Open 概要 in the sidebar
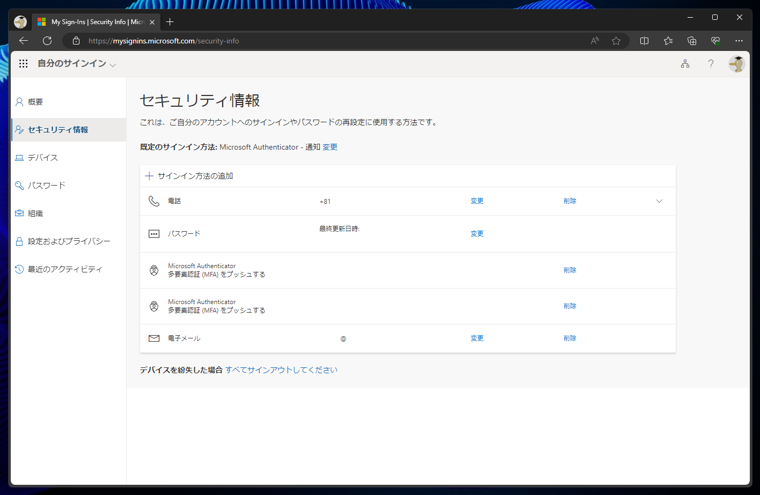 click(x=68, y=102)
